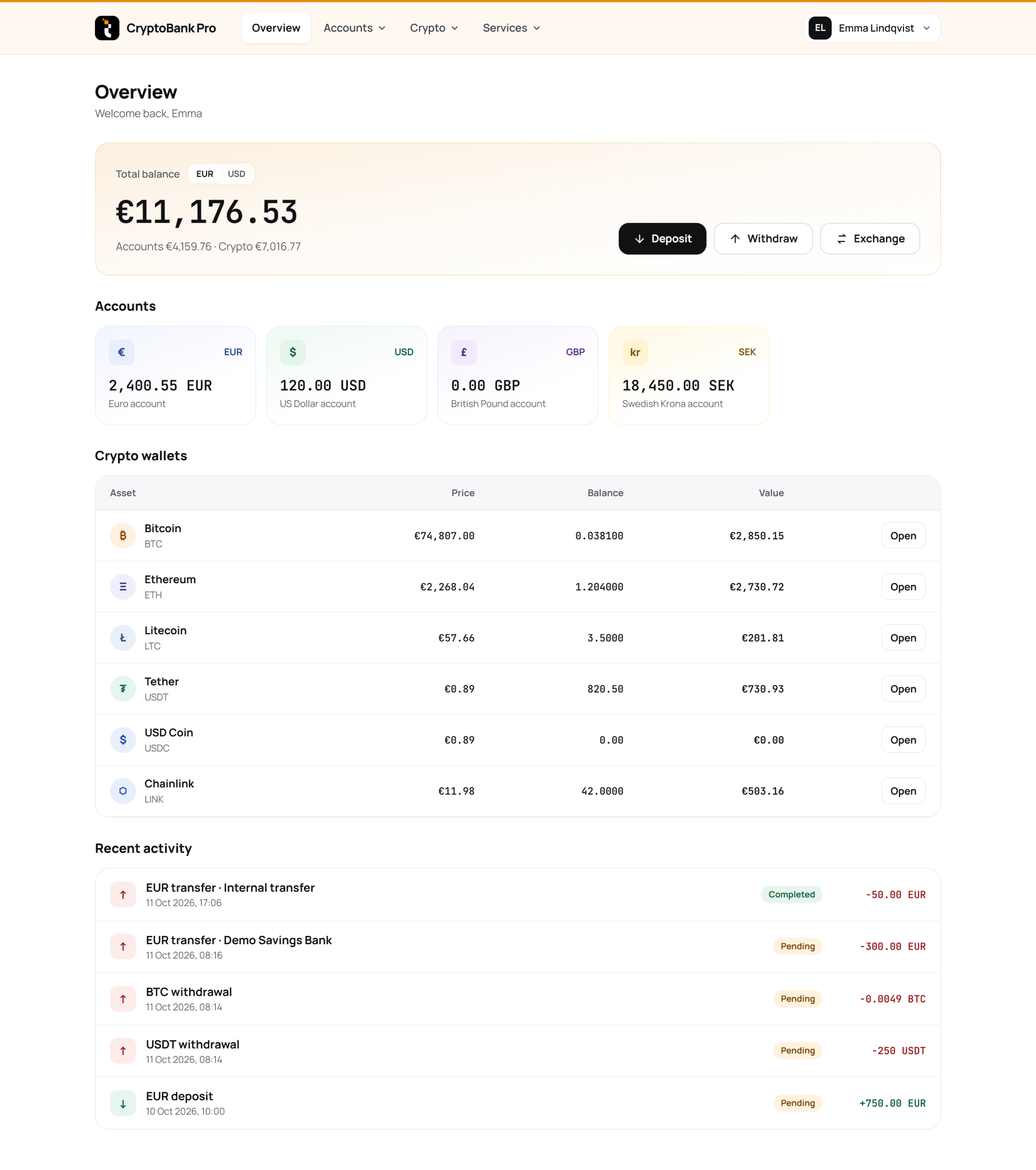The image size is (1036, 1170).
Task: Click the kr Swedish Krona account icon
Action: pyautogui.click(x=635, y=352)
